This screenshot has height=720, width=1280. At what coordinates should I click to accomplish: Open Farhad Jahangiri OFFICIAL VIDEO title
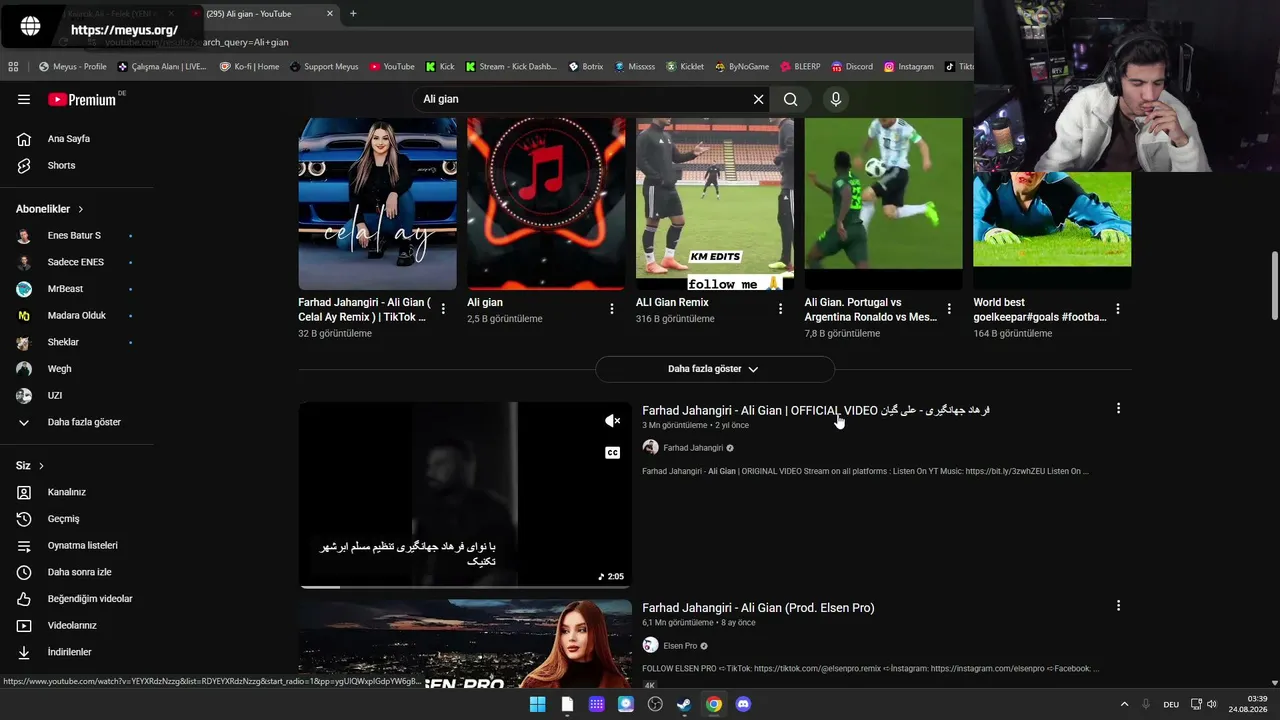coord(816,411)
